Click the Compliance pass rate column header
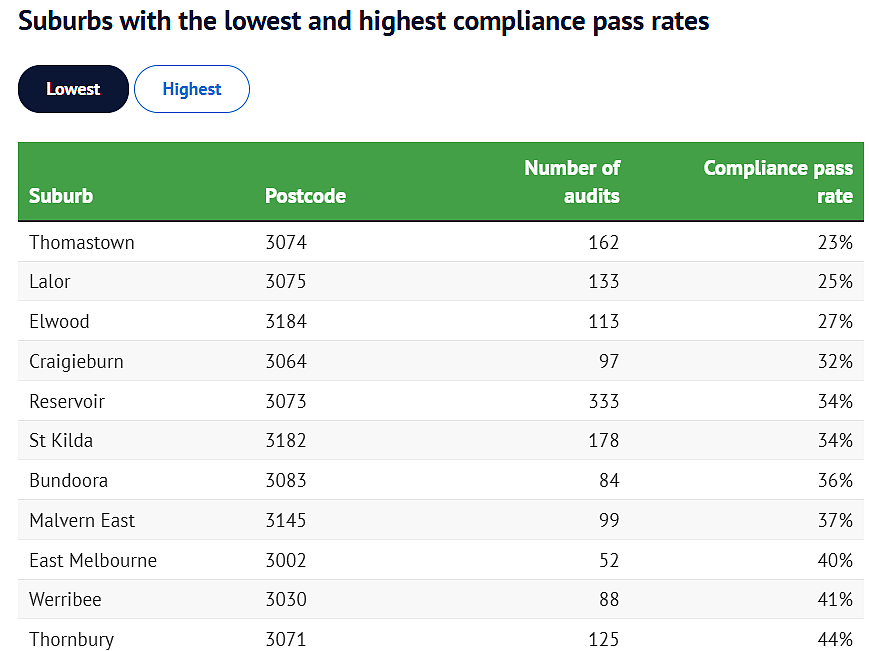870x651 pixels. pos(778,181)
